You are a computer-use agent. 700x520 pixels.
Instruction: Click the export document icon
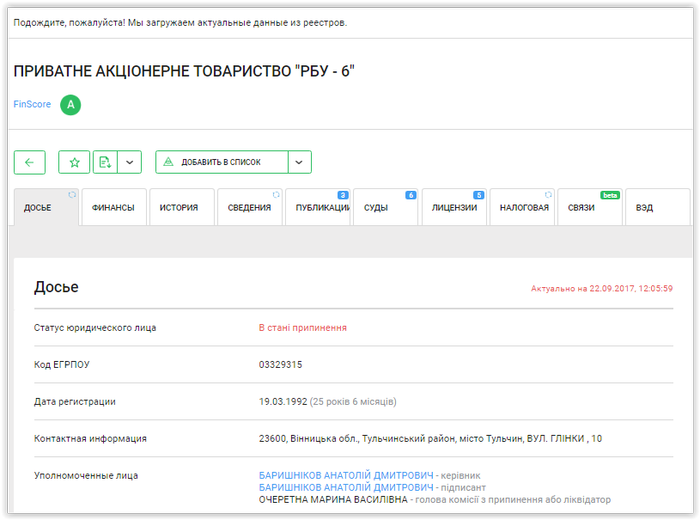pyautogui.click(x=105, y=162)
